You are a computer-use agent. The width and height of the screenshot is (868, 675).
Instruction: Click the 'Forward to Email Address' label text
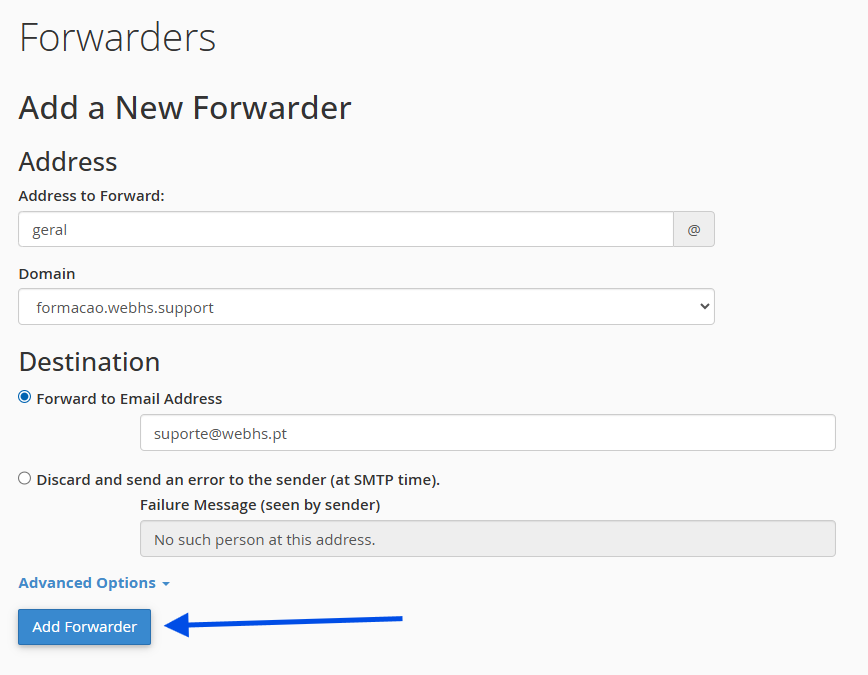point(129,398)
